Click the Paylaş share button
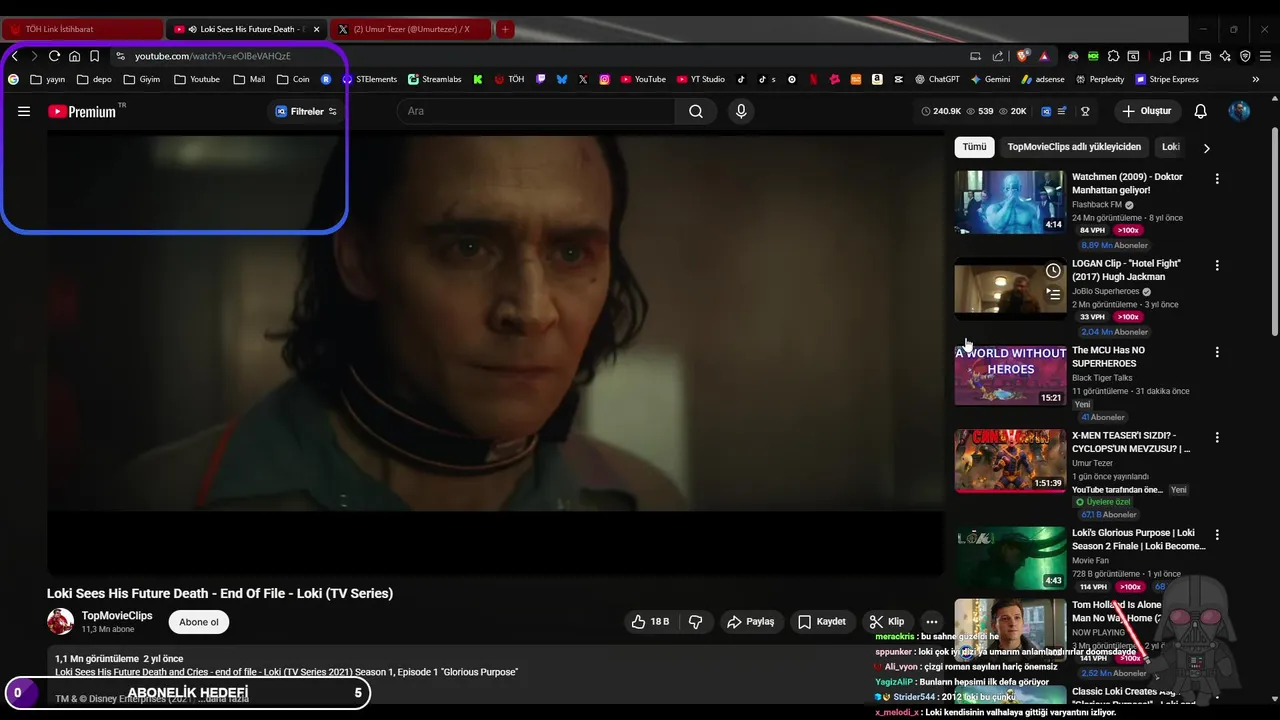Viewport: 1280px width, 720px height. [750, 621]
